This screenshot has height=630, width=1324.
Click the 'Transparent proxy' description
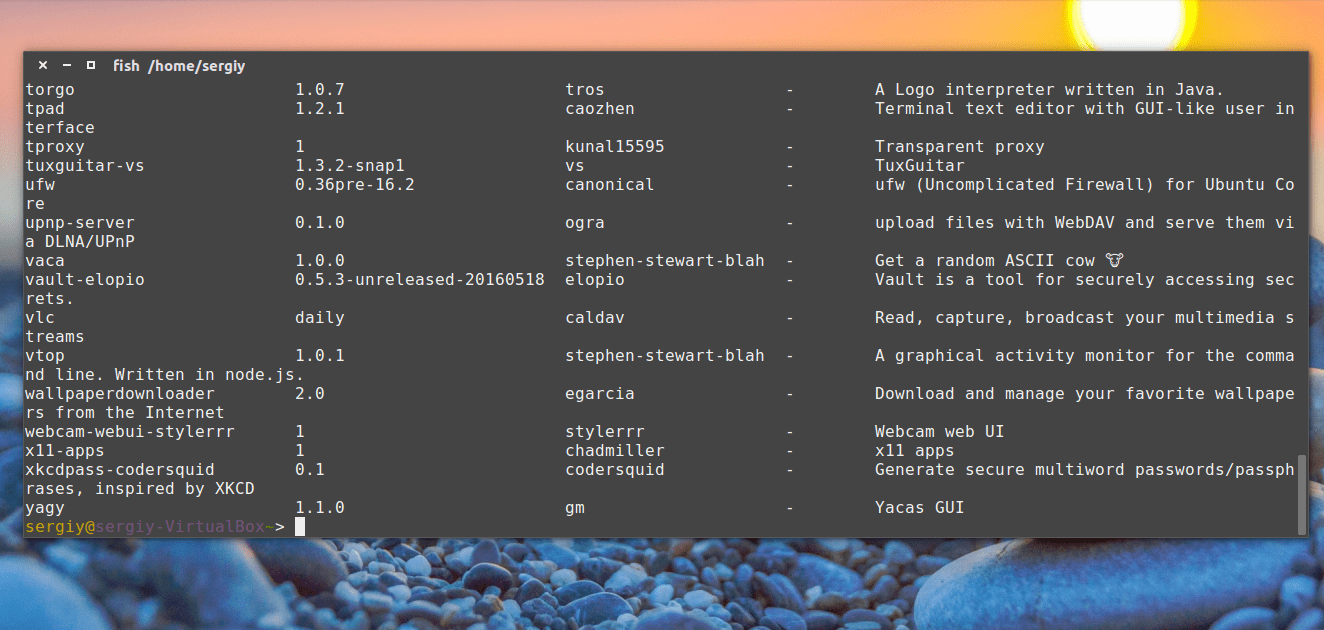point(959,147)
